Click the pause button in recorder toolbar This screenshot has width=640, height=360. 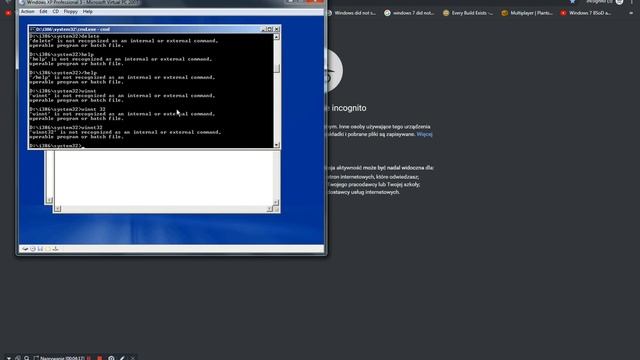coord(89,358)
